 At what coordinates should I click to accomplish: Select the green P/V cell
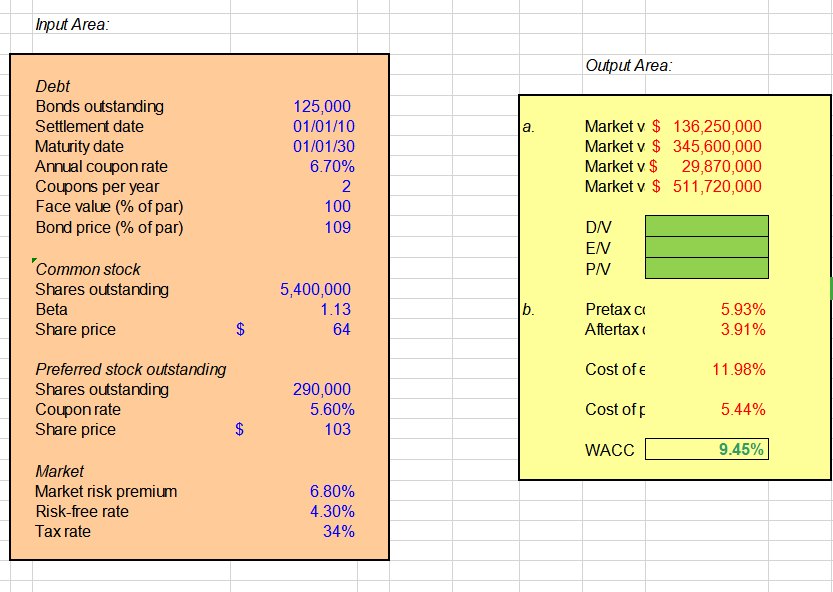tap(706, 267)
